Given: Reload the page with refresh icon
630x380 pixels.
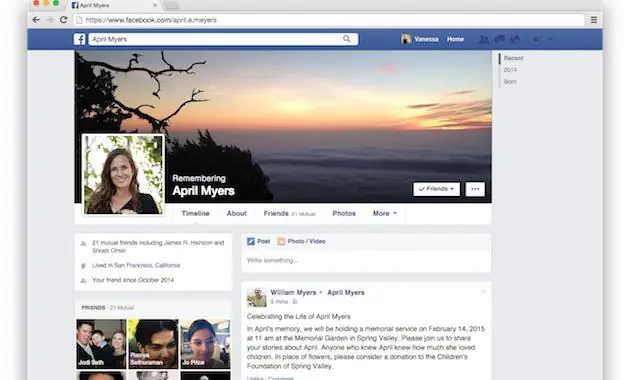Looking at the screenshot, I should pos(63,20).
